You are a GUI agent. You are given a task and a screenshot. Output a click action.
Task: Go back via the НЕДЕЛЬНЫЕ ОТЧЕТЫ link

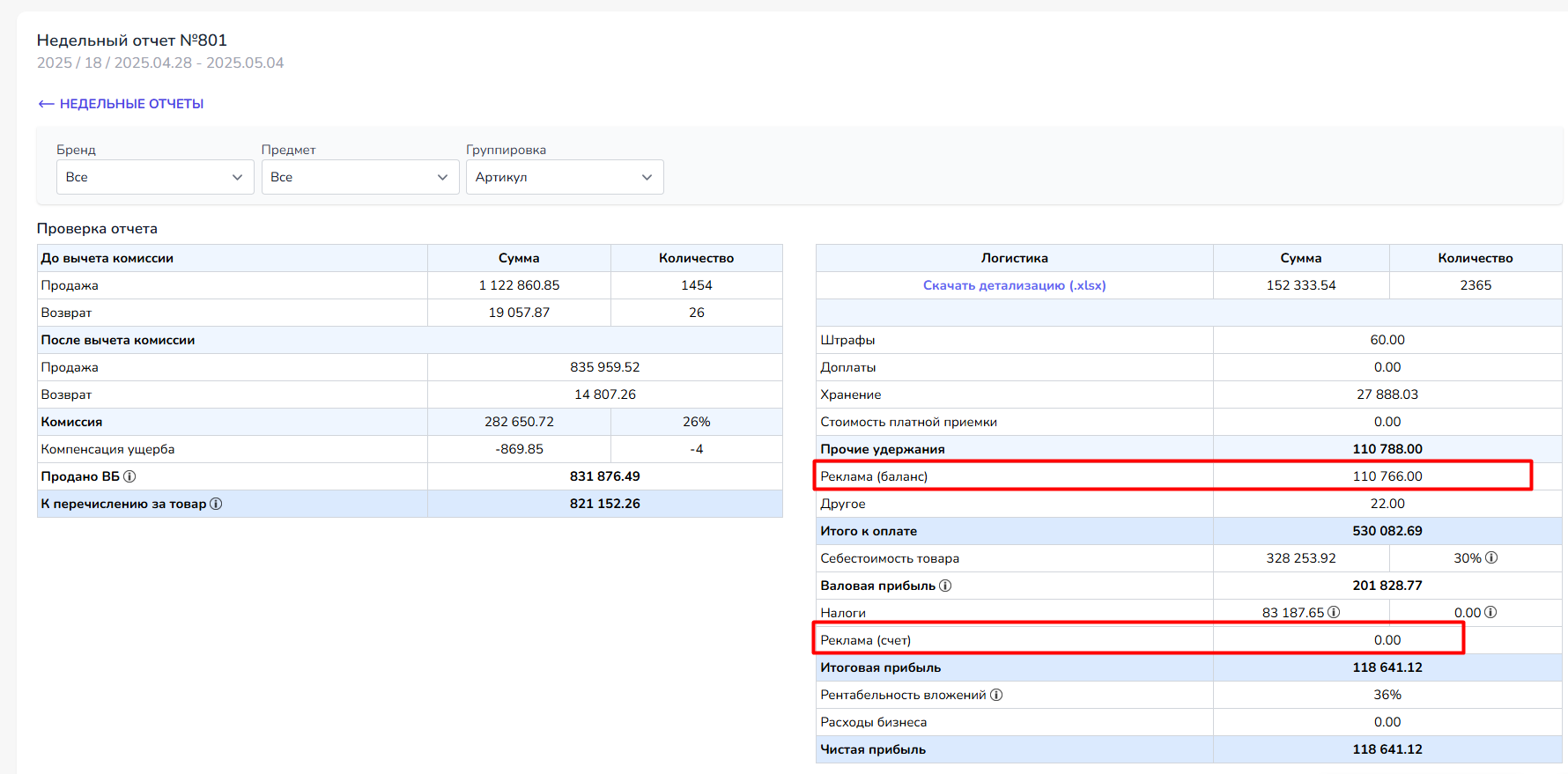point(131,104)
